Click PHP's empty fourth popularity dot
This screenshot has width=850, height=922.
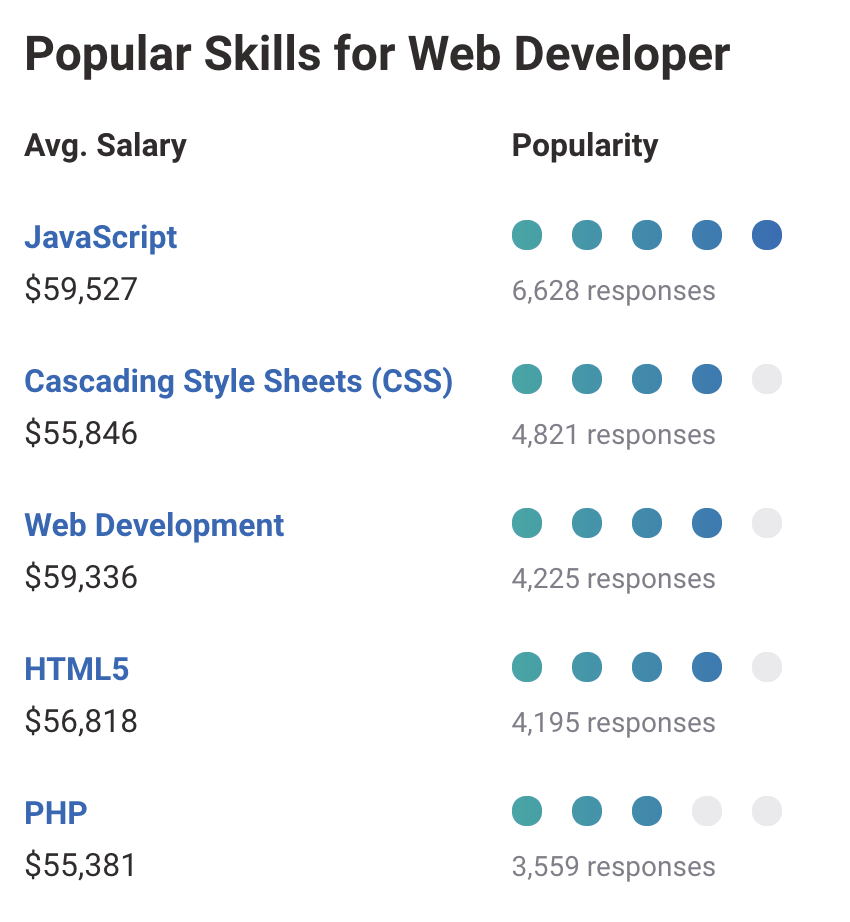coord(707,810)
